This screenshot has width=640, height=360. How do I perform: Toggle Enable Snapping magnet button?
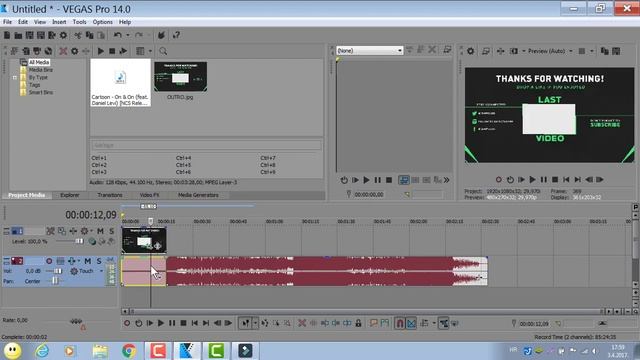(x=400, y=323)
